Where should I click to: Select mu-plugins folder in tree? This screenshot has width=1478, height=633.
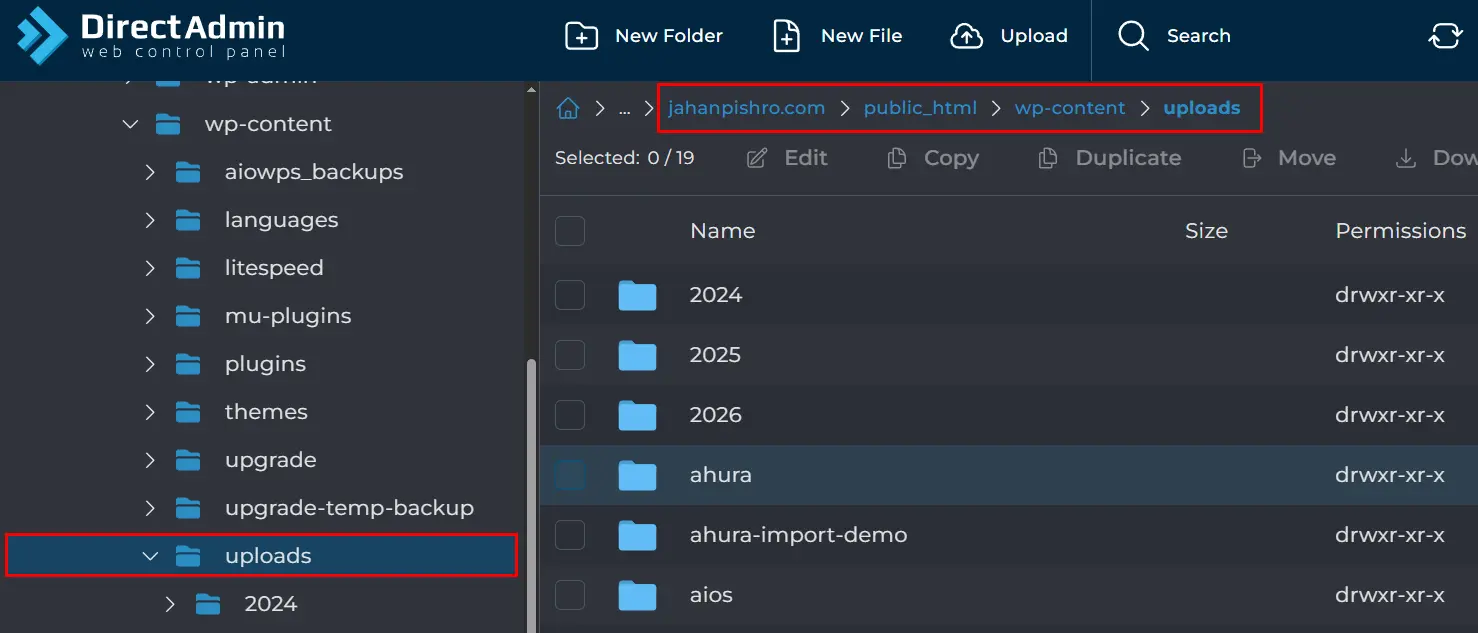click(x=288, y=316)
